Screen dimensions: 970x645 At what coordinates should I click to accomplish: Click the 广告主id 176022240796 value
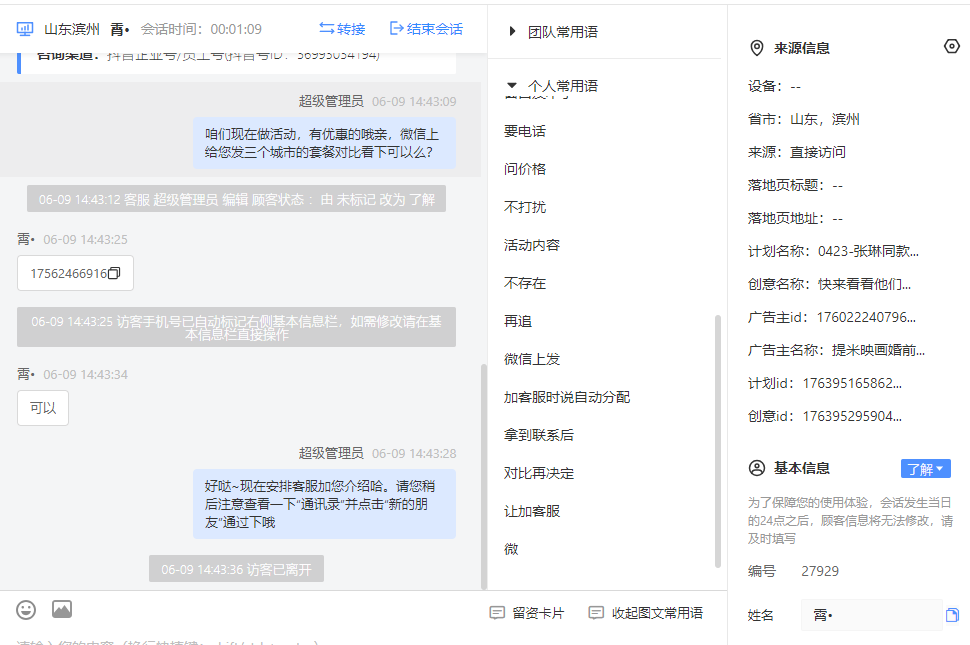tap(866, 317)
